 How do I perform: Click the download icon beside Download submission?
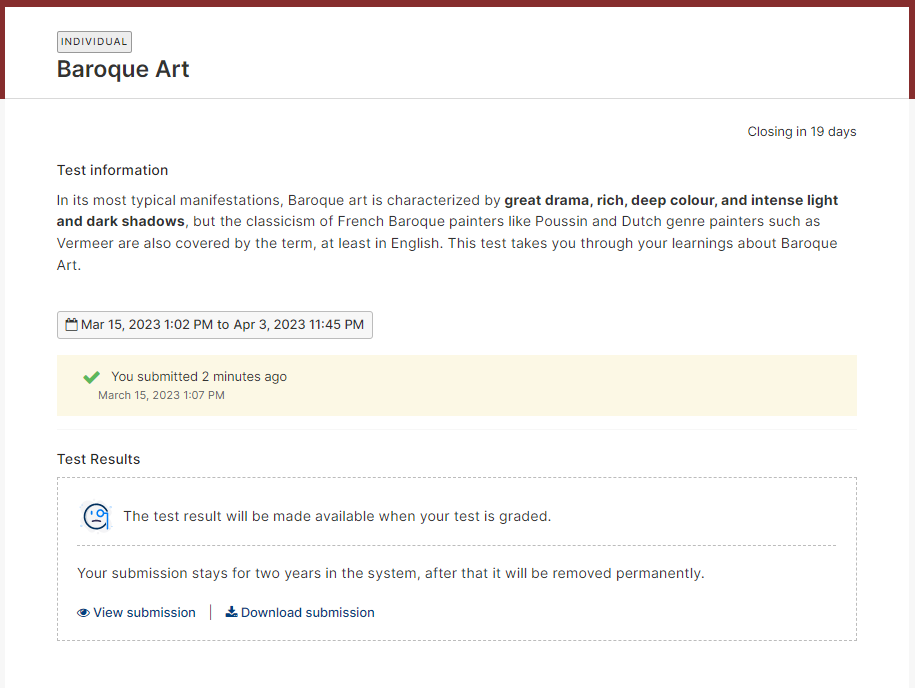[x=232, y=612]
